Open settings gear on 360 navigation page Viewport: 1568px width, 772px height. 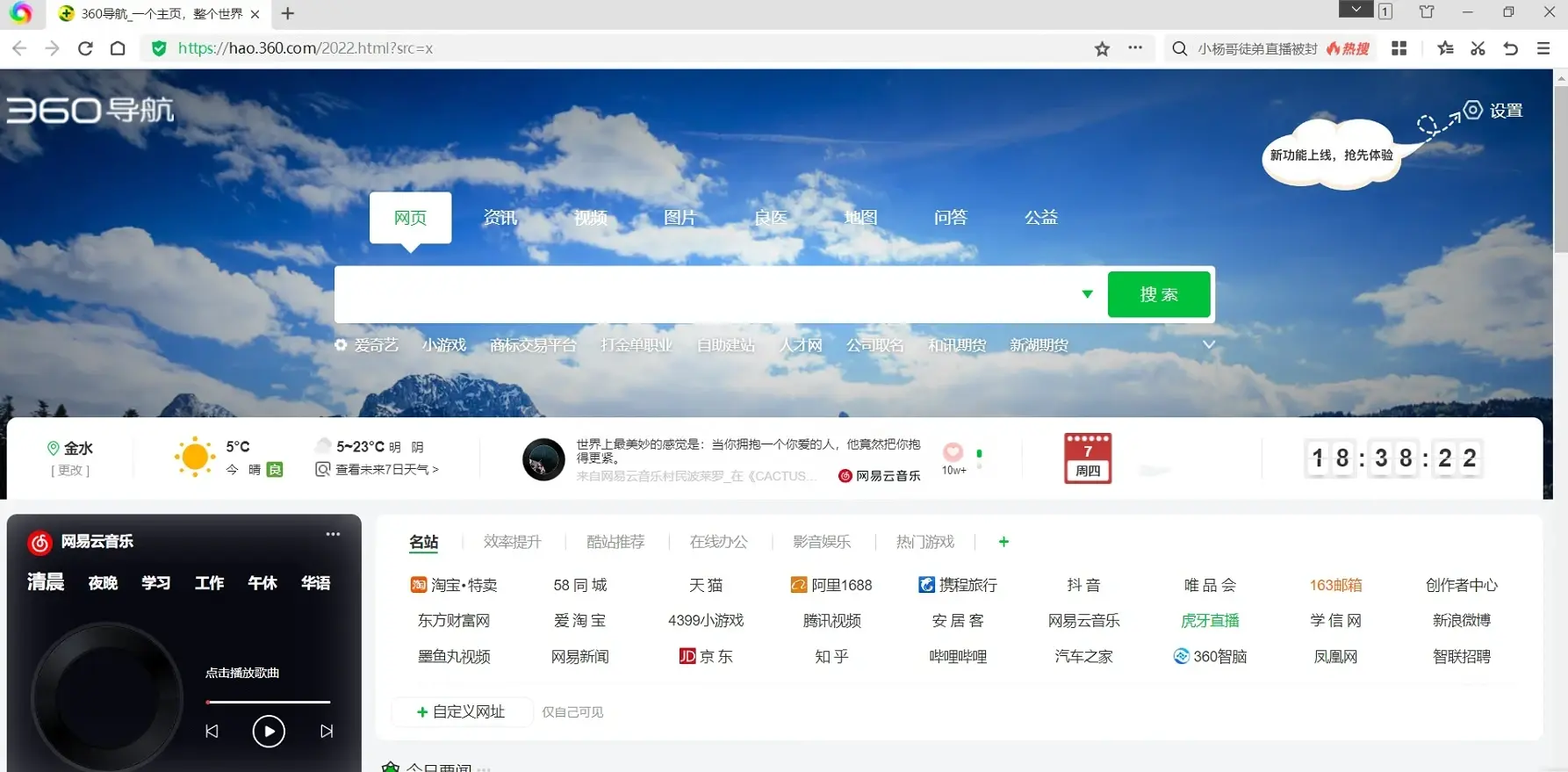[1473, 110]
